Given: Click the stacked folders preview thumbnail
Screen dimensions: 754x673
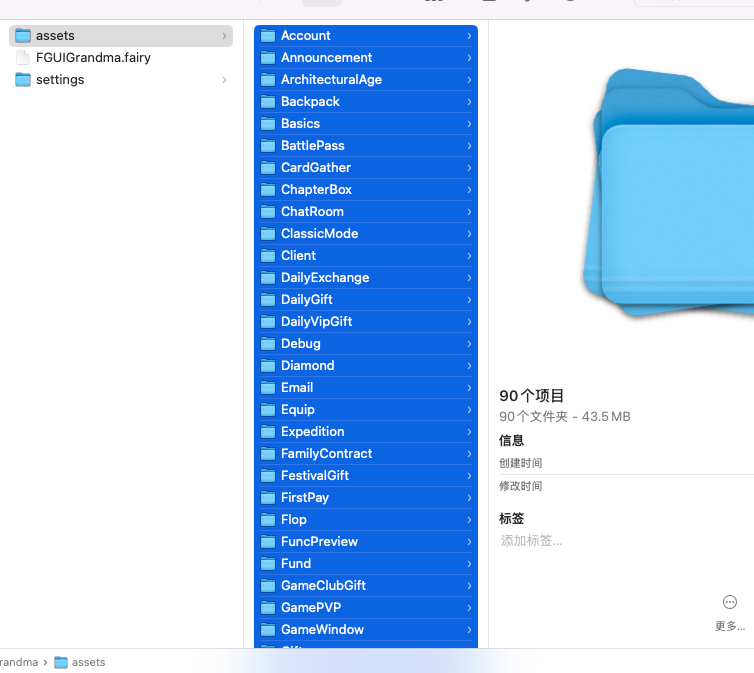Looking at the screenshot, I should coord(668,192).
